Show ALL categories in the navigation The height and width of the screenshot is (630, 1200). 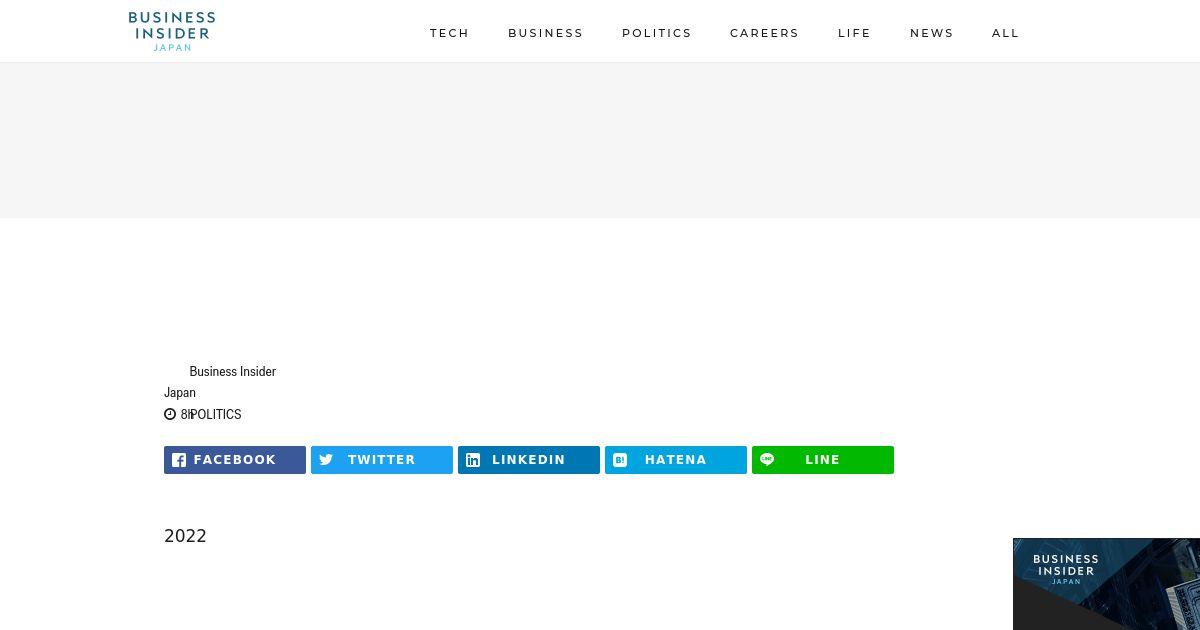pos(1005,33)
